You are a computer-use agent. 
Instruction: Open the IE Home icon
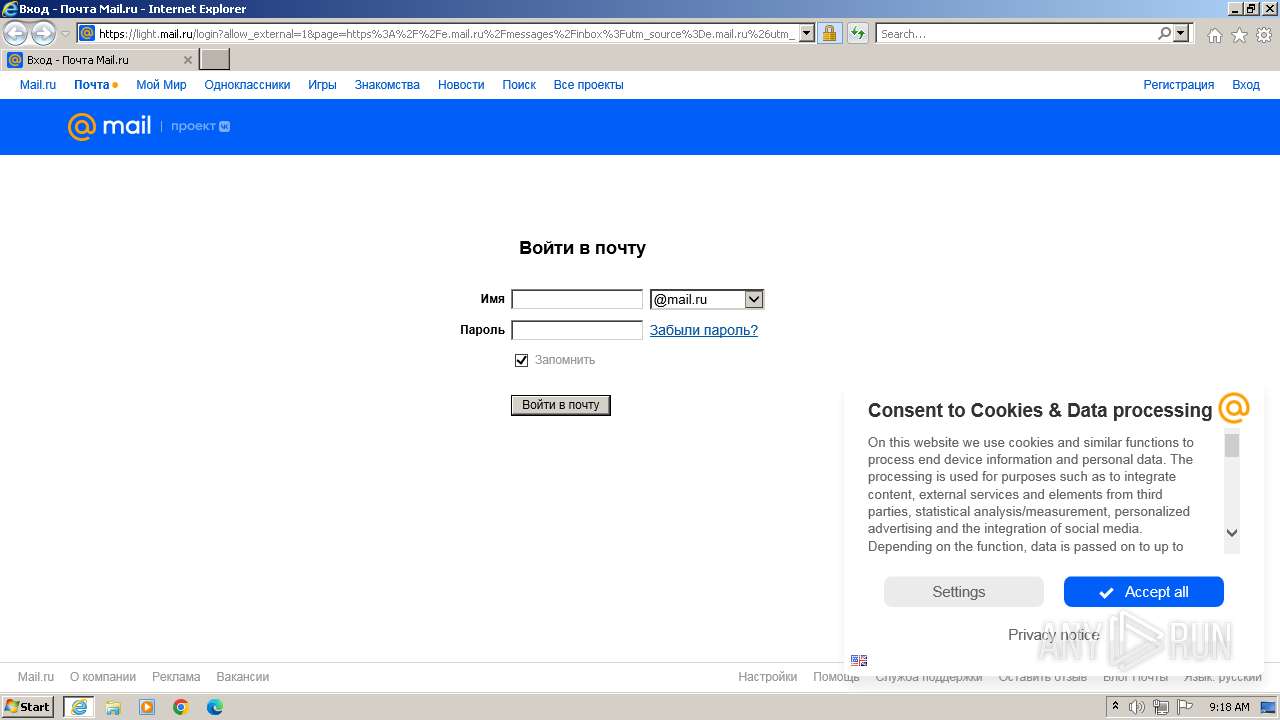(x=1214, y=35)
